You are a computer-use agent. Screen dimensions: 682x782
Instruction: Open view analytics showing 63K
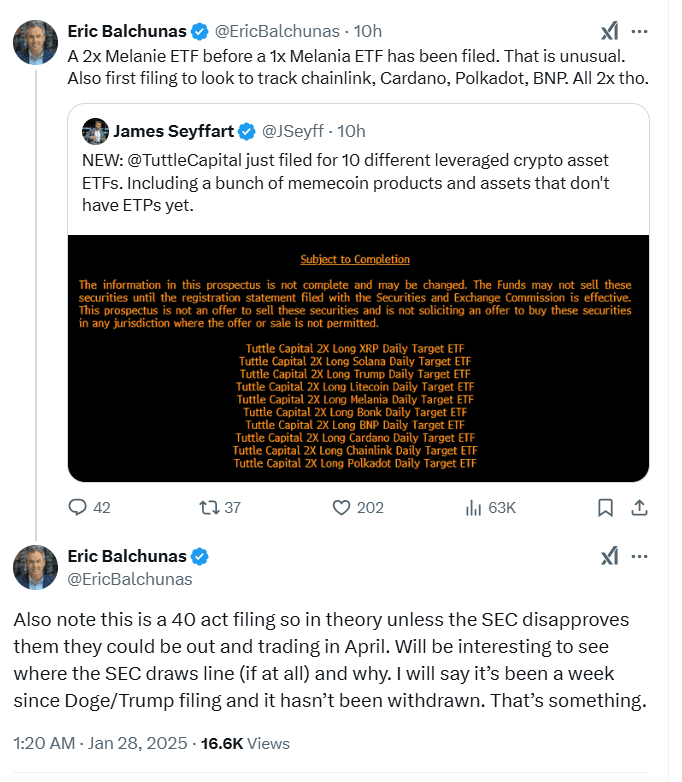pos(475,508)
